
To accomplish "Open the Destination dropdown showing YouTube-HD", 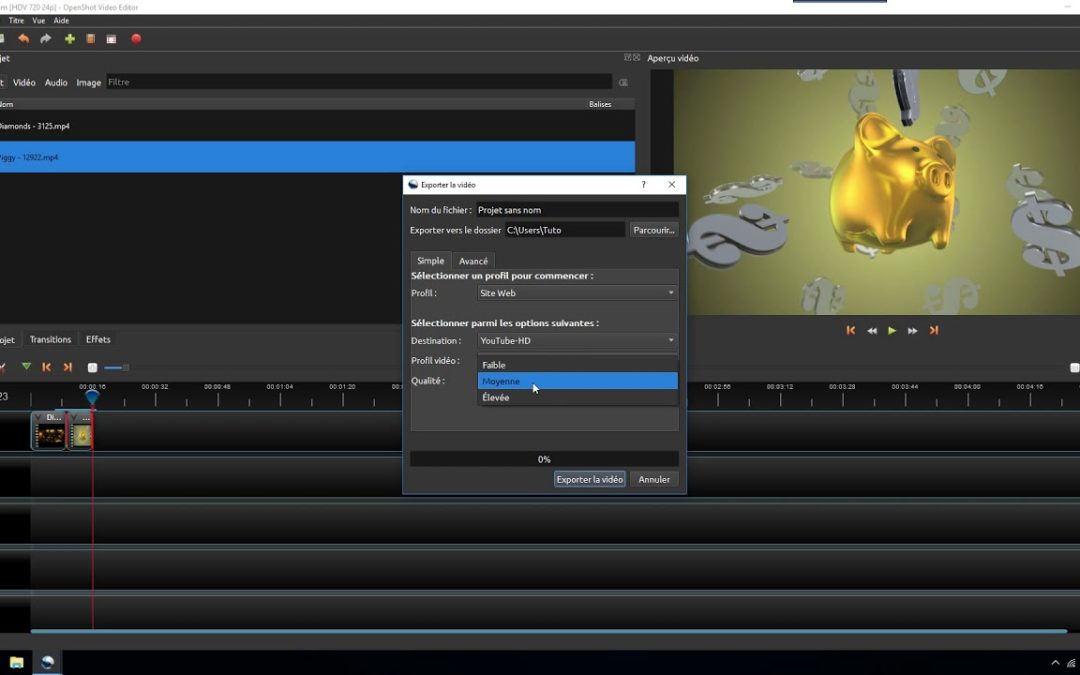I will 577,341.
